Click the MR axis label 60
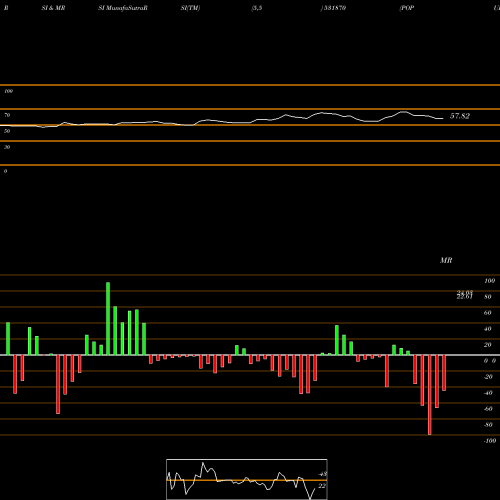 [x=488, y=313]
